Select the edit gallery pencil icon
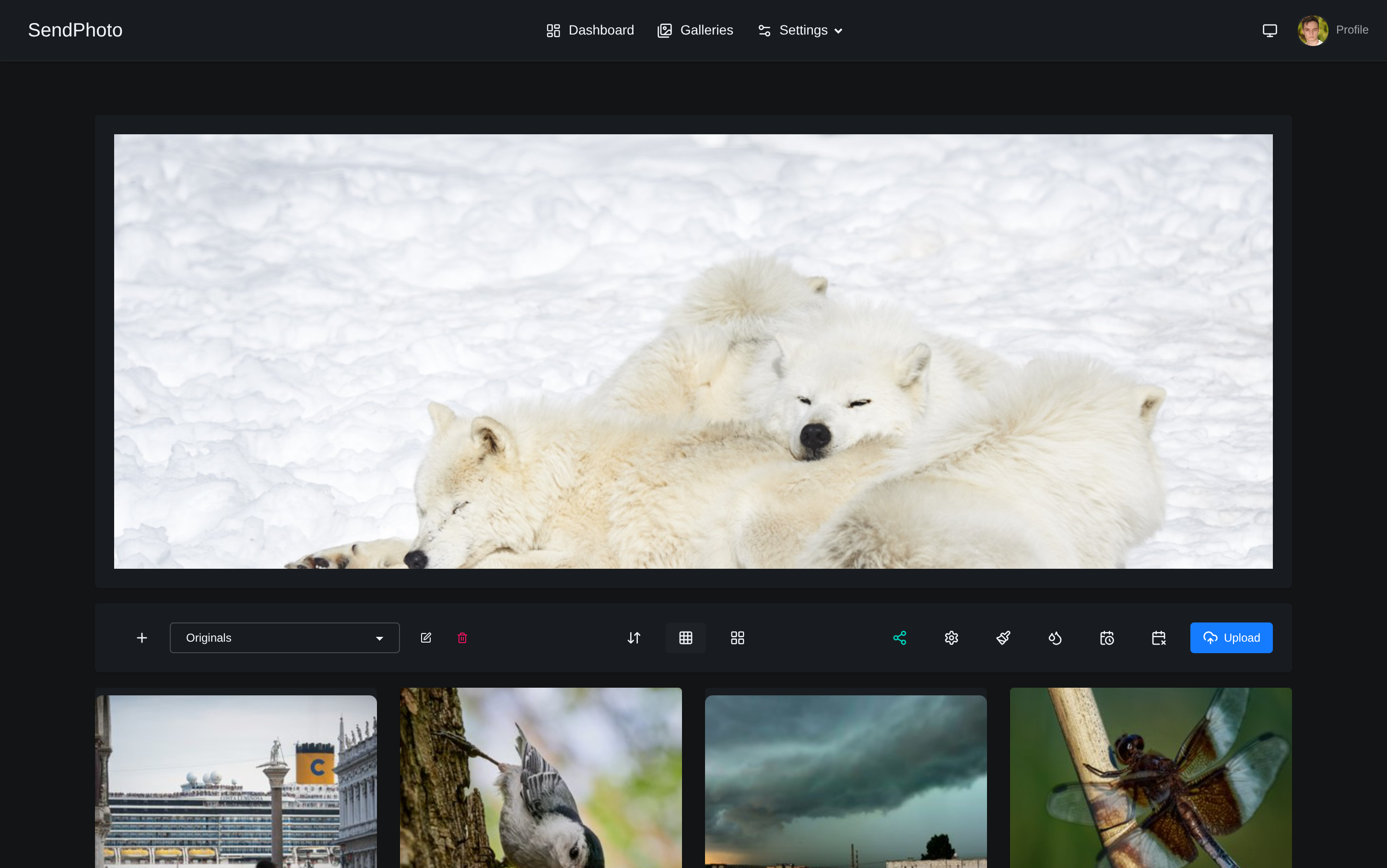Image resolution: width=1387 pixels, height=868 pixels. point(426,637)
